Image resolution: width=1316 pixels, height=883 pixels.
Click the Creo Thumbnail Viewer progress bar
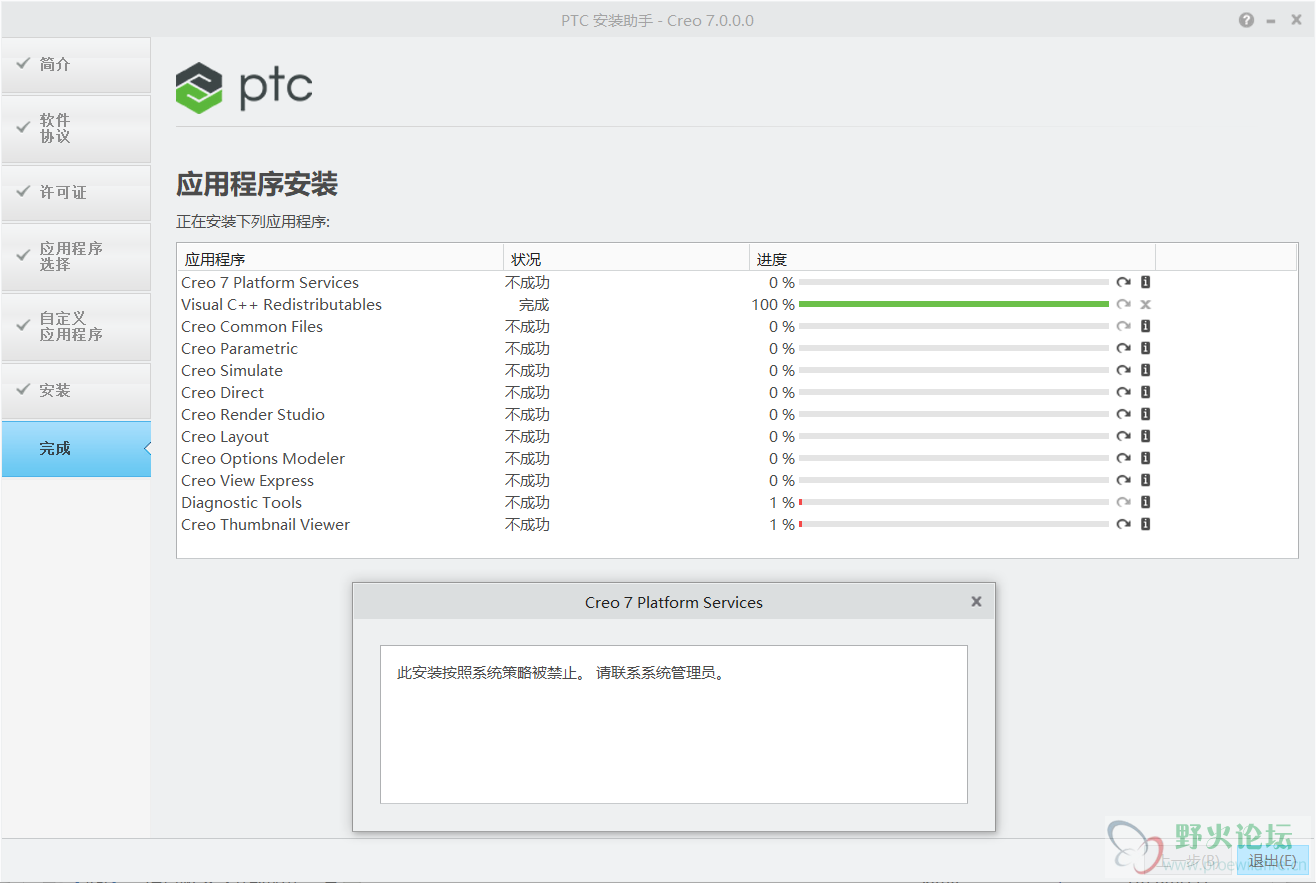click(954, 524)
